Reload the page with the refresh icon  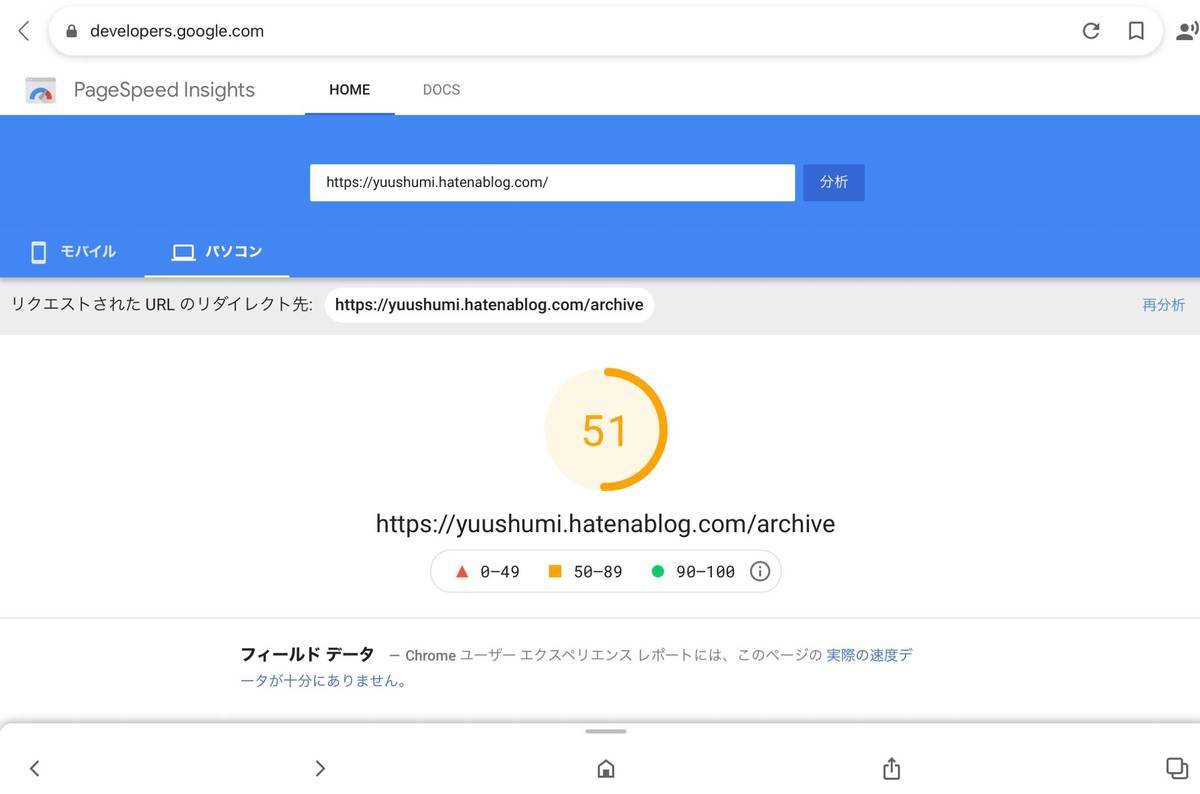point(1091,31)
